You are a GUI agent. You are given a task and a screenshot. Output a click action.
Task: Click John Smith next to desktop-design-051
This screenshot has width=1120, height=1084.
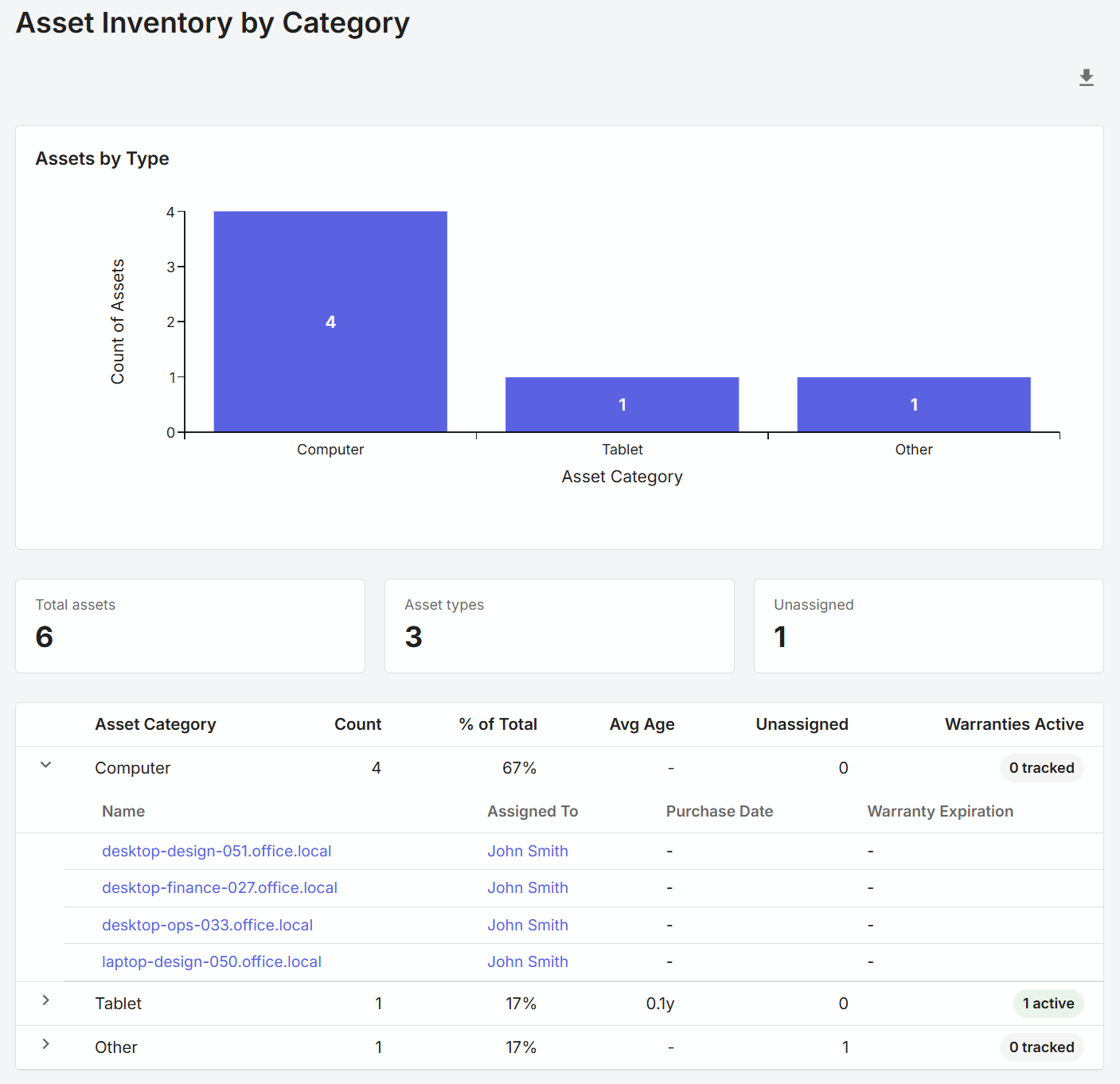coord(528,851)
